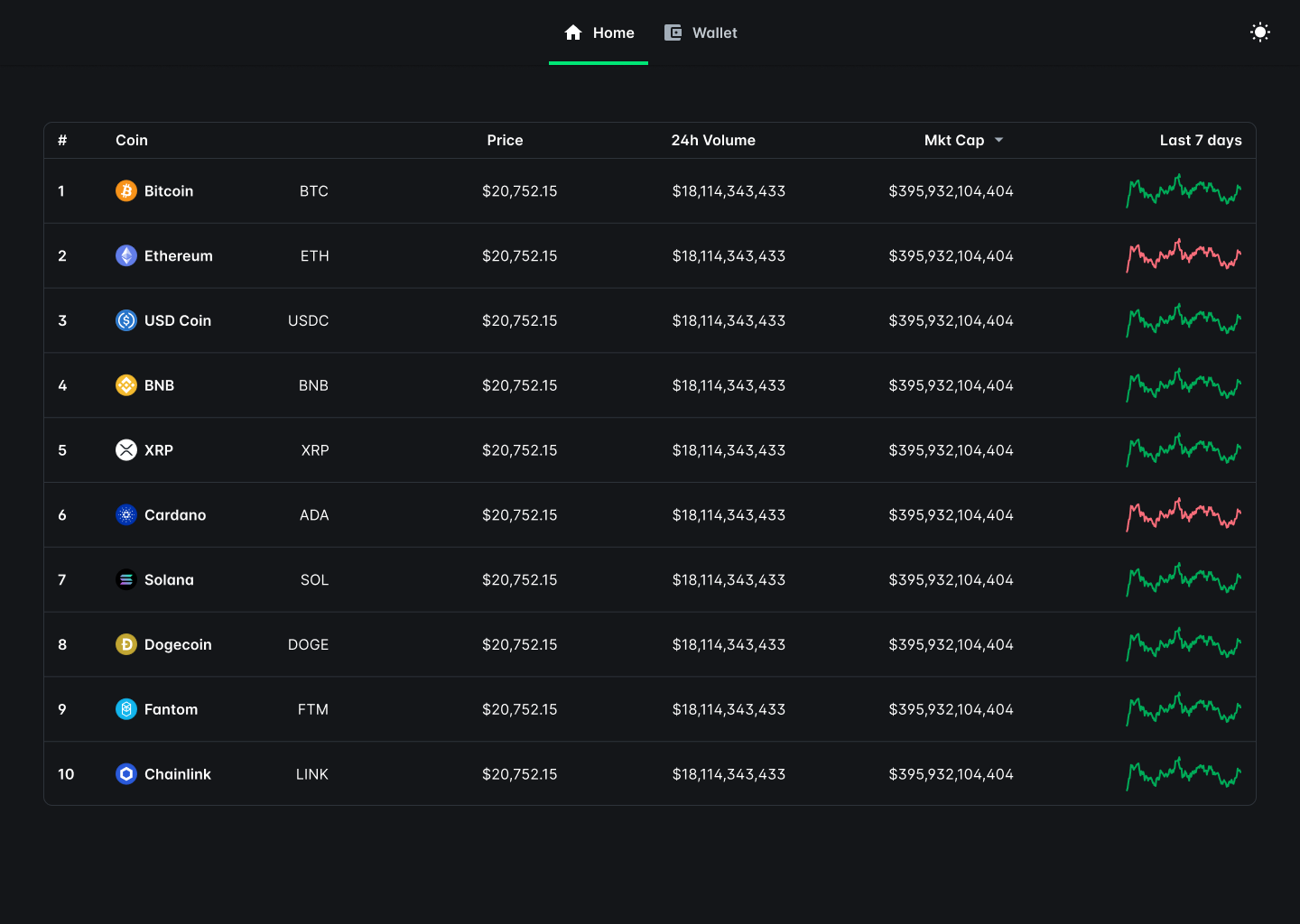Sort by the Coin column header
1300x924 pixels.
coord(132,140)
